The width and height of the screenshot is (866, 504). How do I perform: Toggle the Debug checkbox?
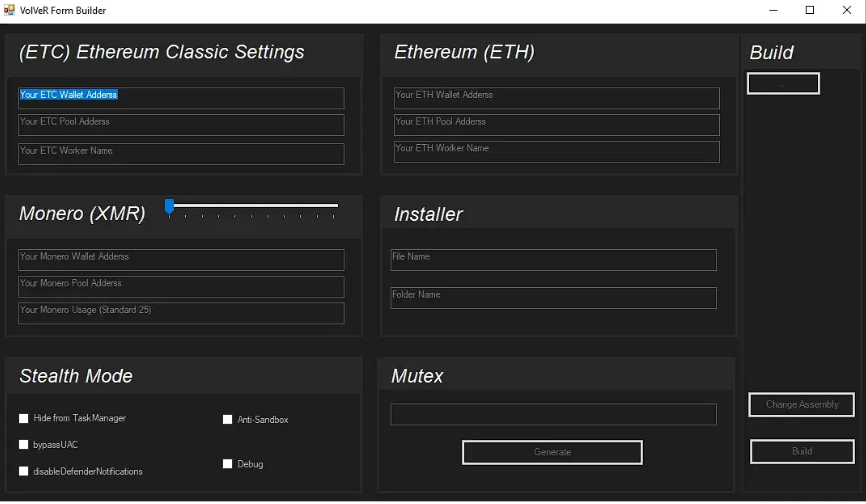[x=227, y=464]
